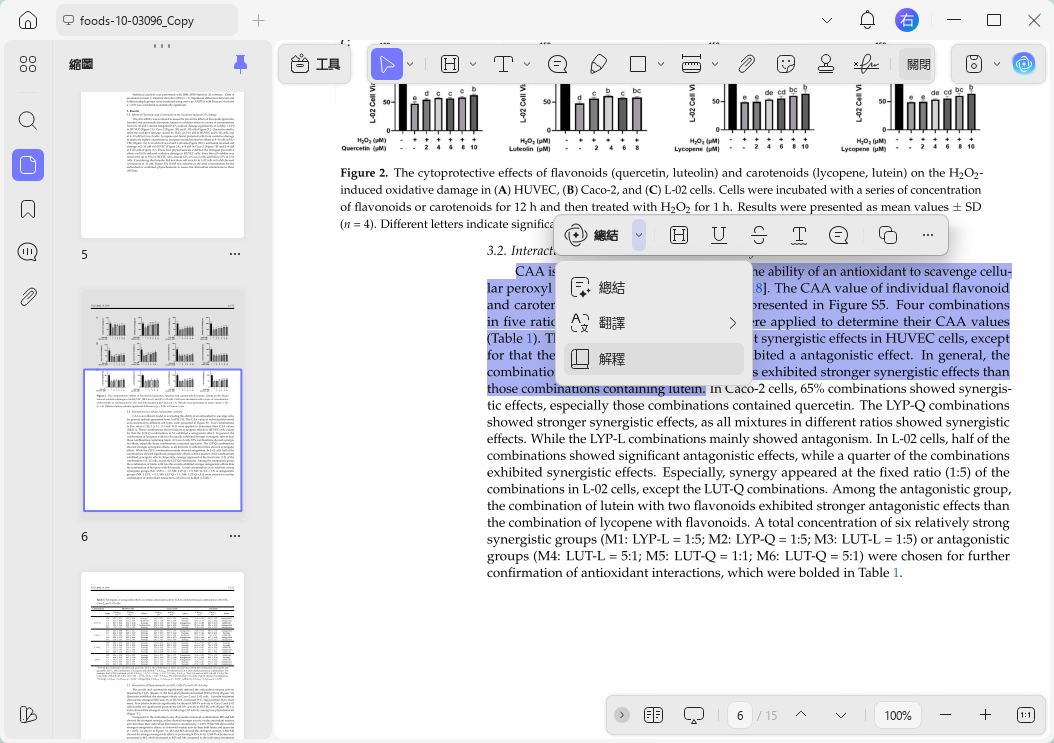Open the AI assistant icon at top right

click(1024, 64)
